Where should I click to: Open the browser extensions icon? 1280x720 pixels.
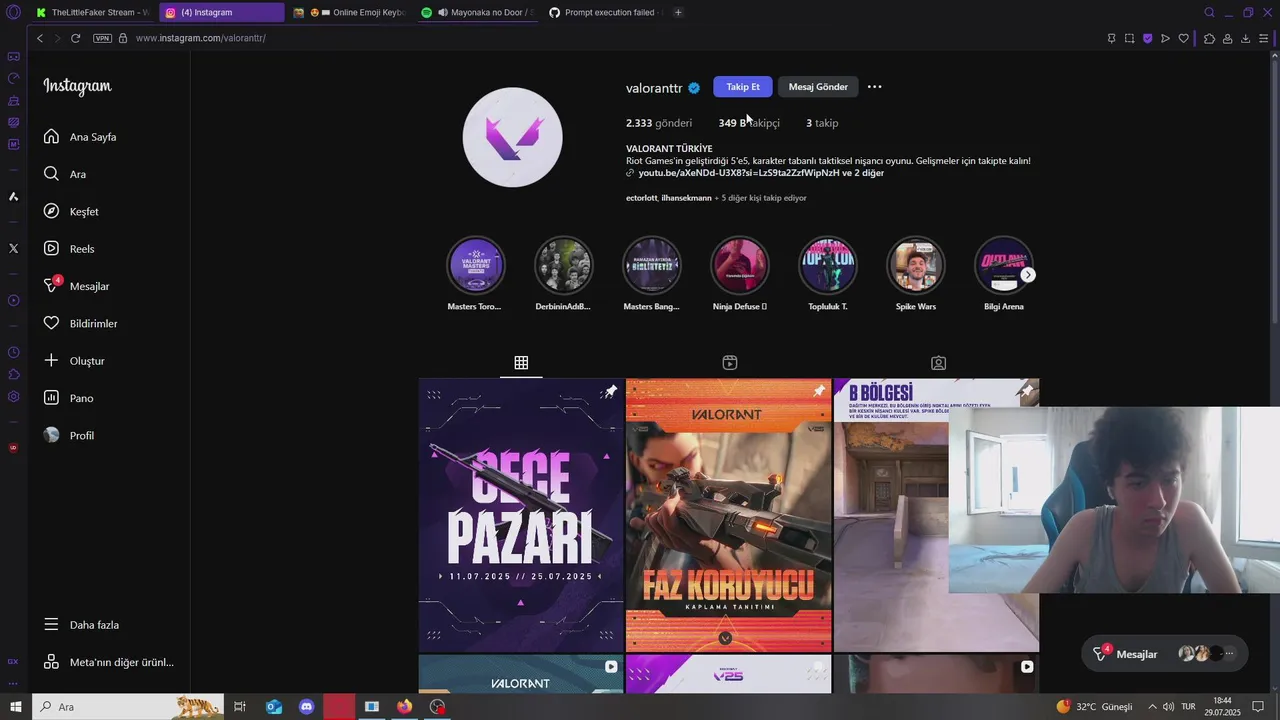pyautogui.click(x=1209, y=38)
